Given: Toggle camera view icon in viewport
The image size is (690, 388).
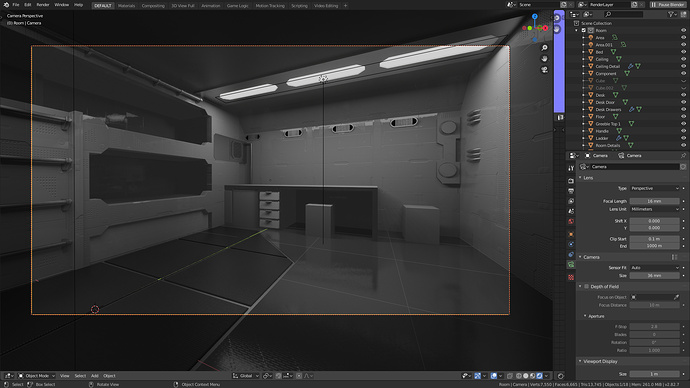Looking at the screenshot, I should pyautogui.click(x=544, y=70).
